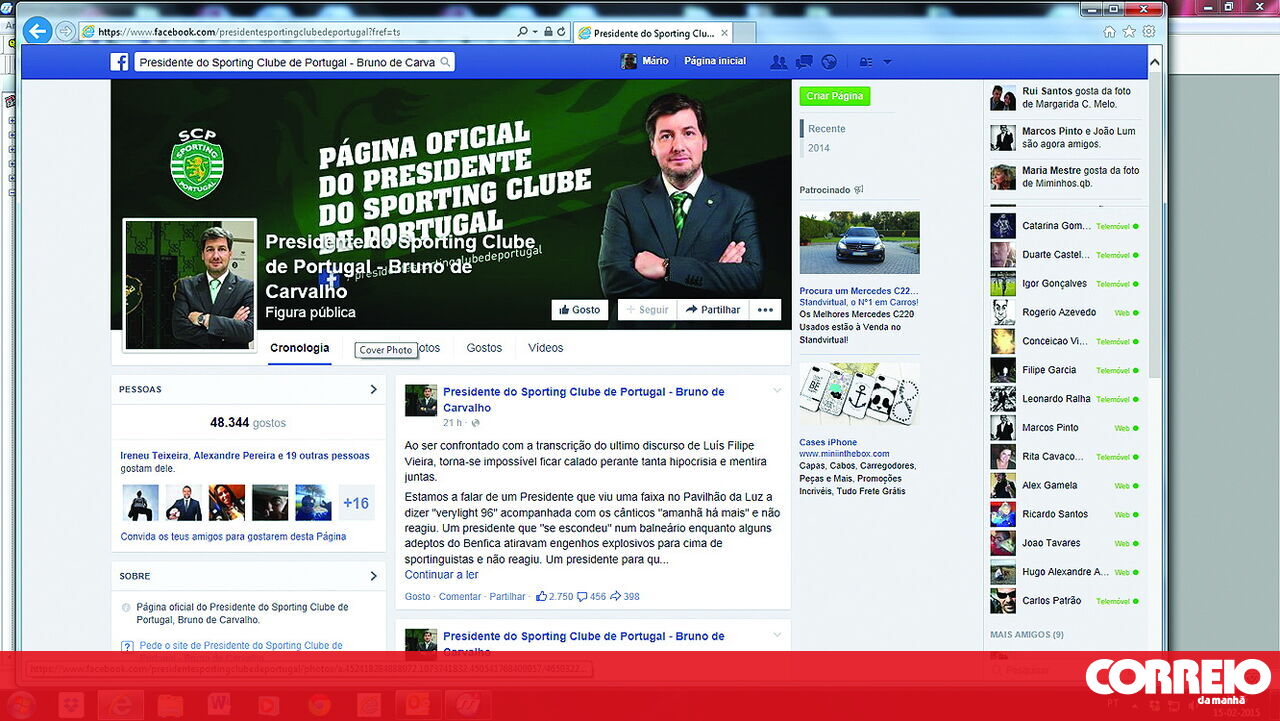Click the browser favorites star icon
This screenshot has width=1280, height=721.
coord(1129,32)
